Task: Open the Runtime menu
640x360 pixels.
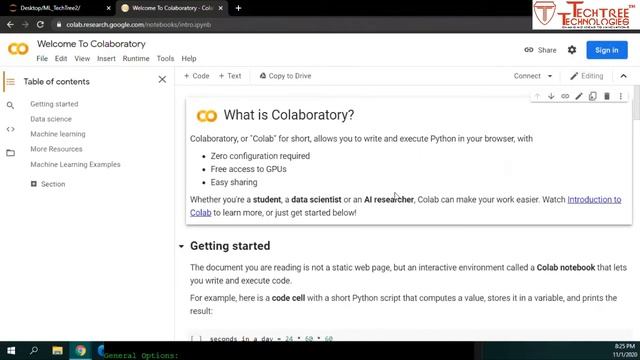Action: [136, 59]
